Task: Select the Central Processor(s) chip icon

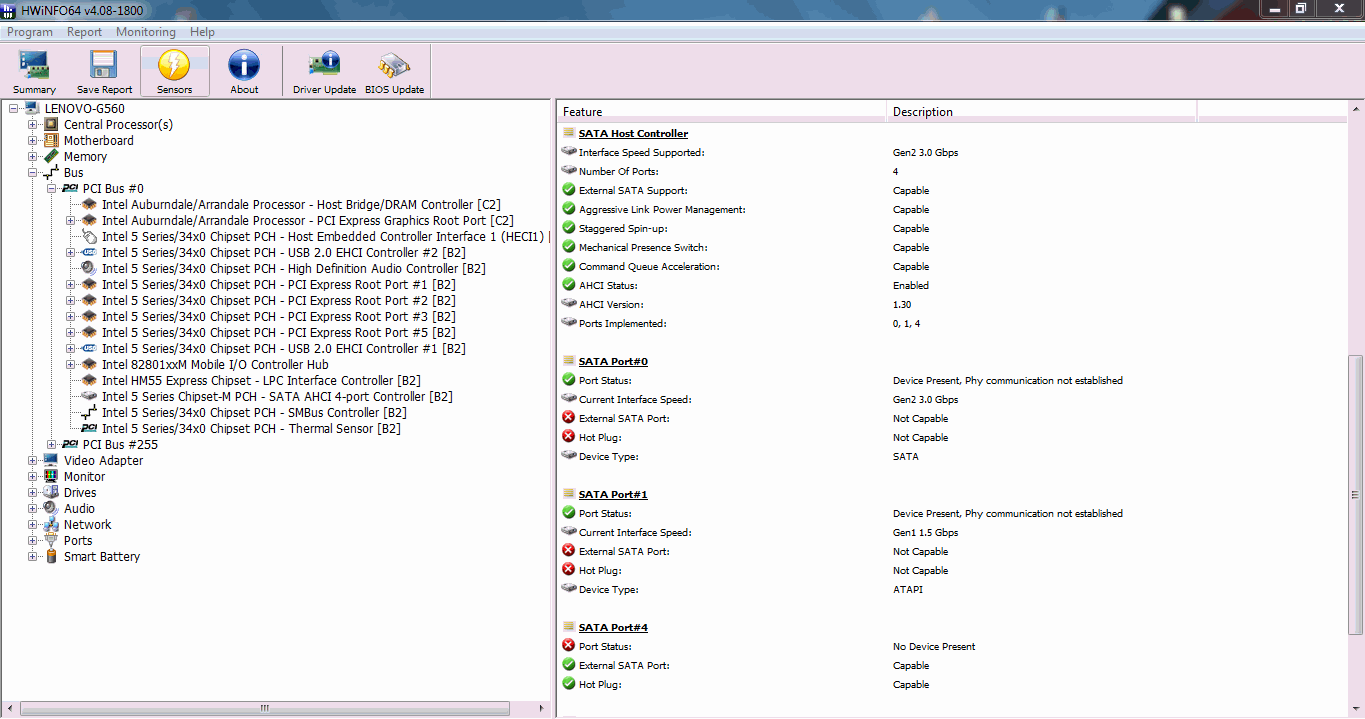Action: 51,125
